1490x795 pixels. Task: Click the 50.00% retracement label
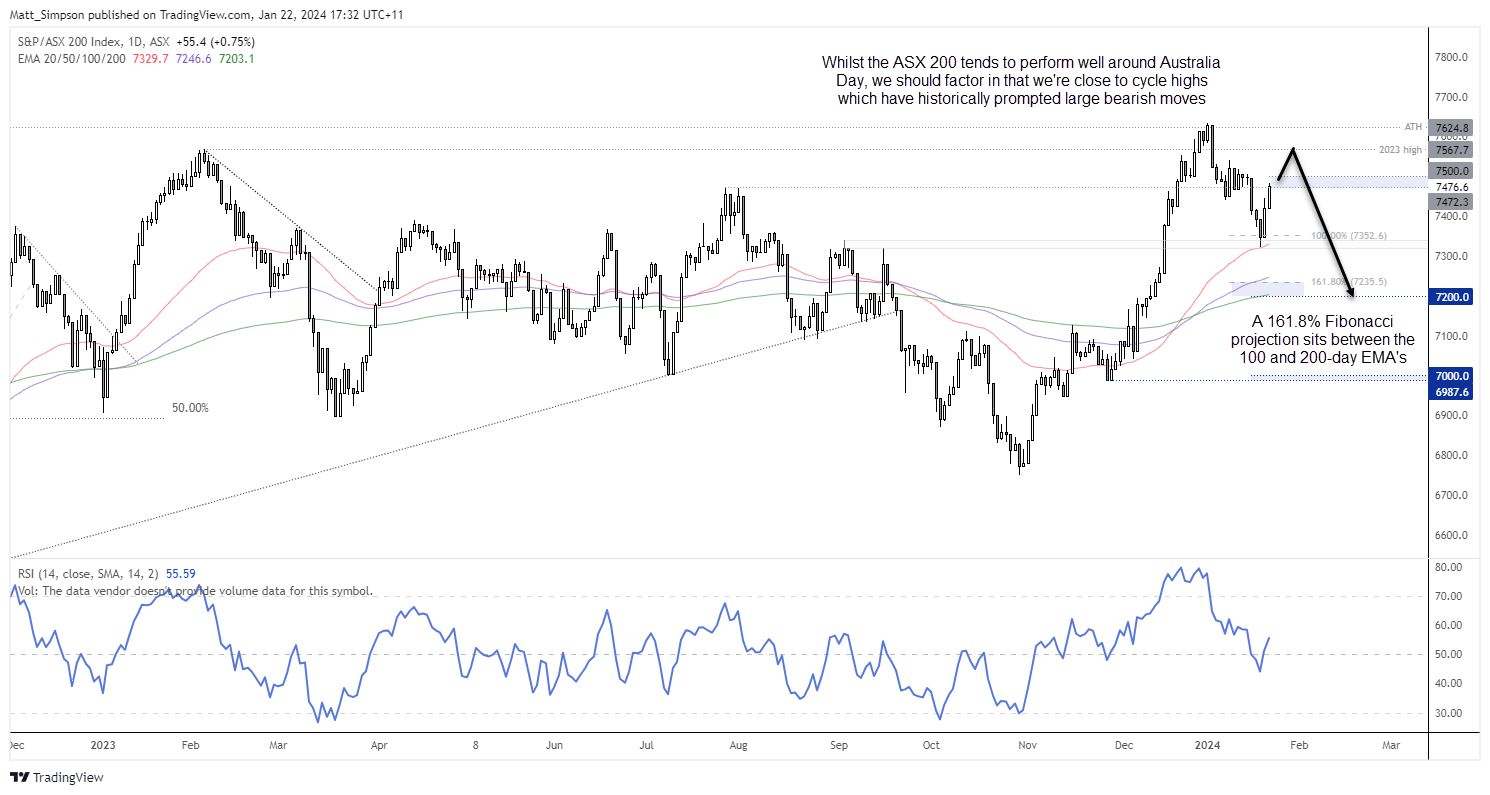191,408
